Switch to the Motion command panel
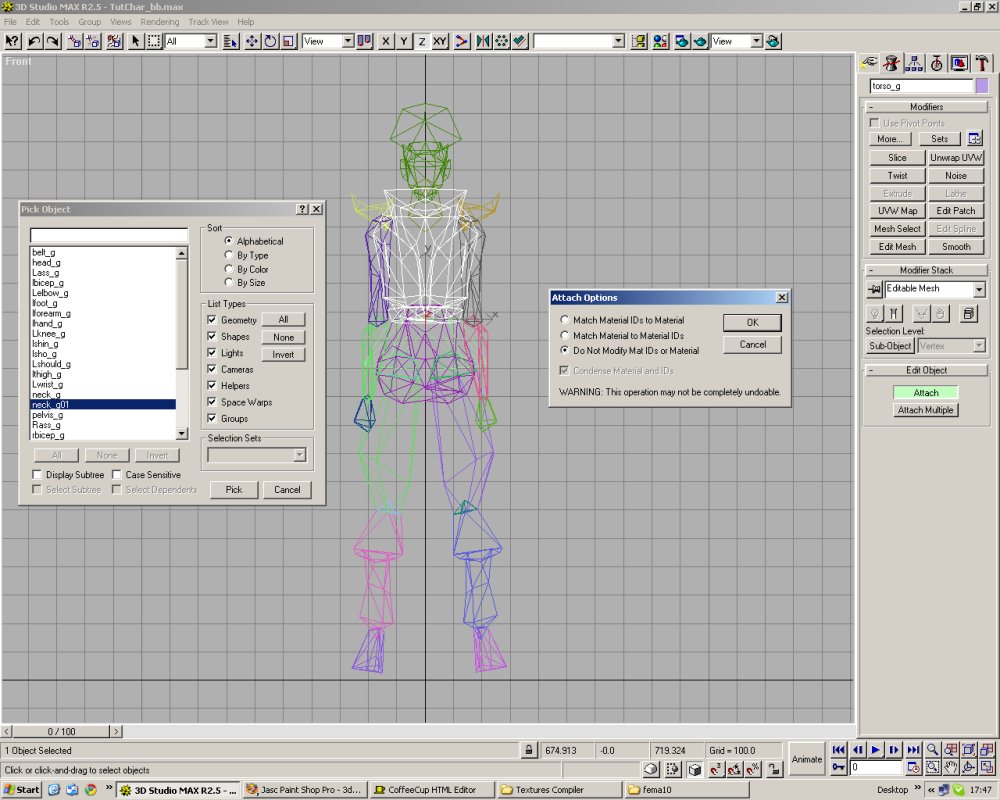 [x=936, y=63]
